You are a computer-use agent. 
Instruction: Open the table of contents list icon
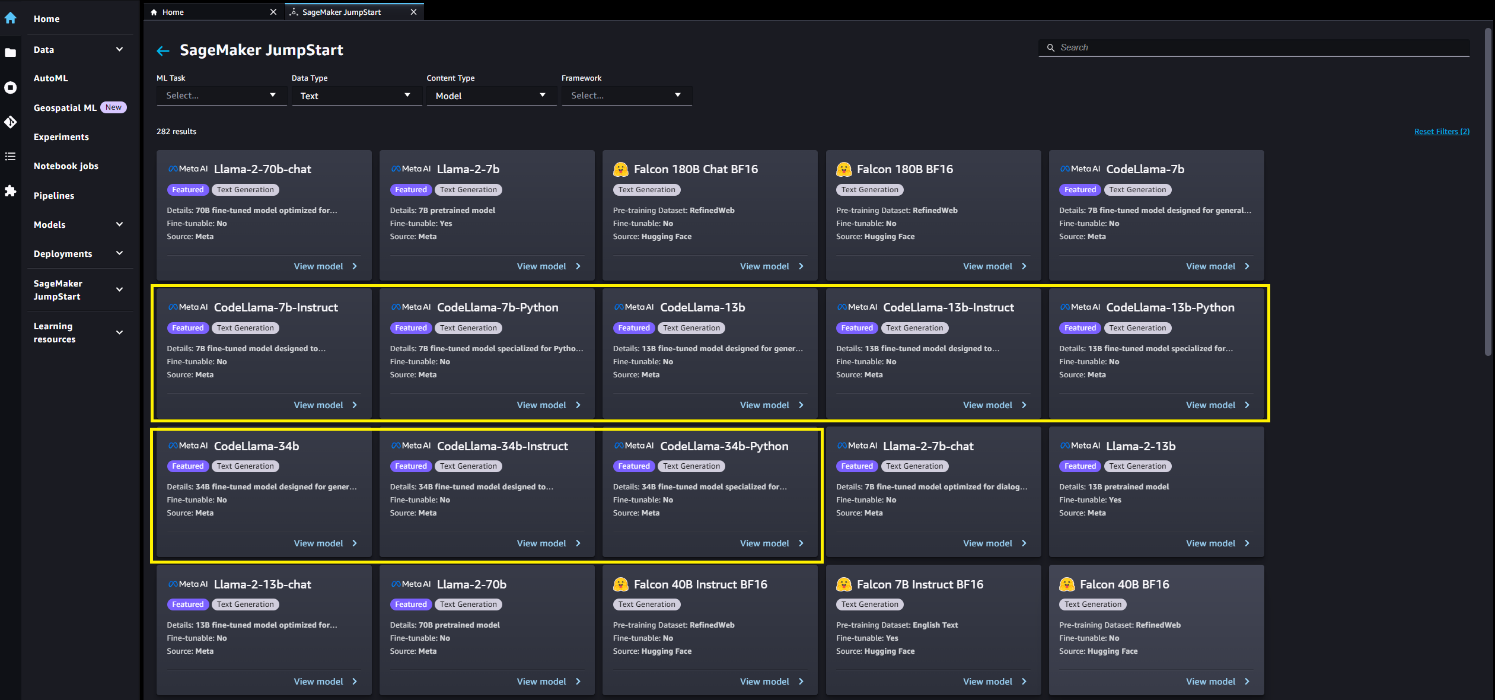point(10,156)
